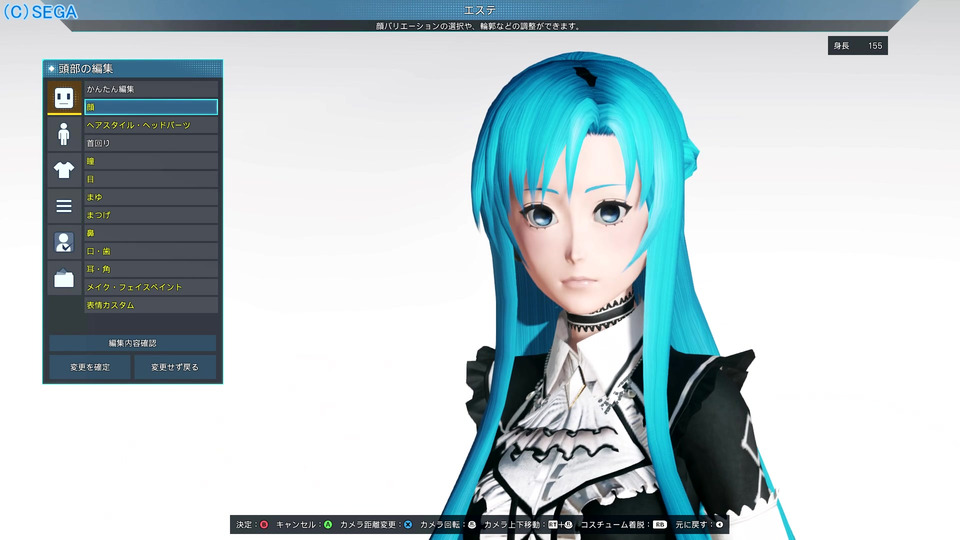Open the body editing figure icon
Screen dimensions: 960x540
point(64,134)
